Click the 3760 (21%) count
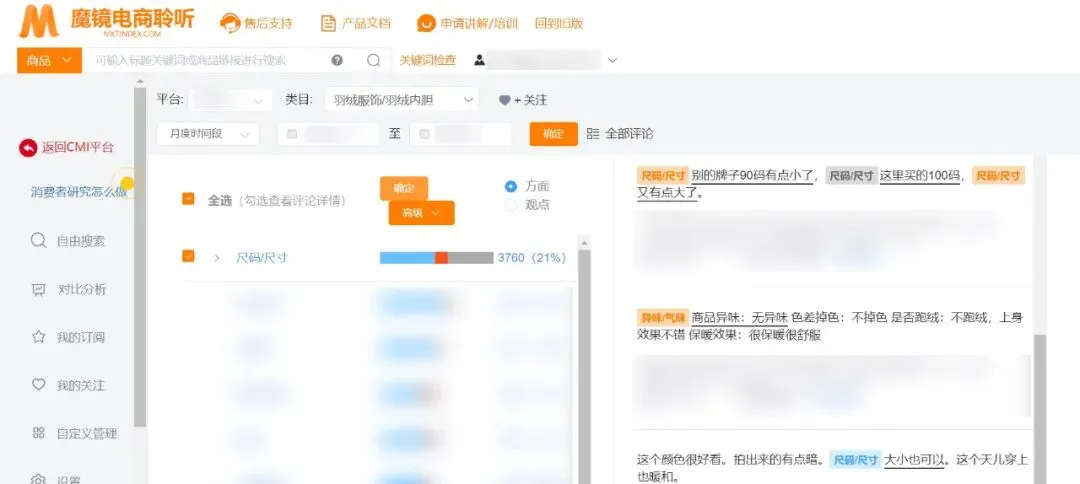Viewport: 1080px width, 484px height. coord(532,257)
